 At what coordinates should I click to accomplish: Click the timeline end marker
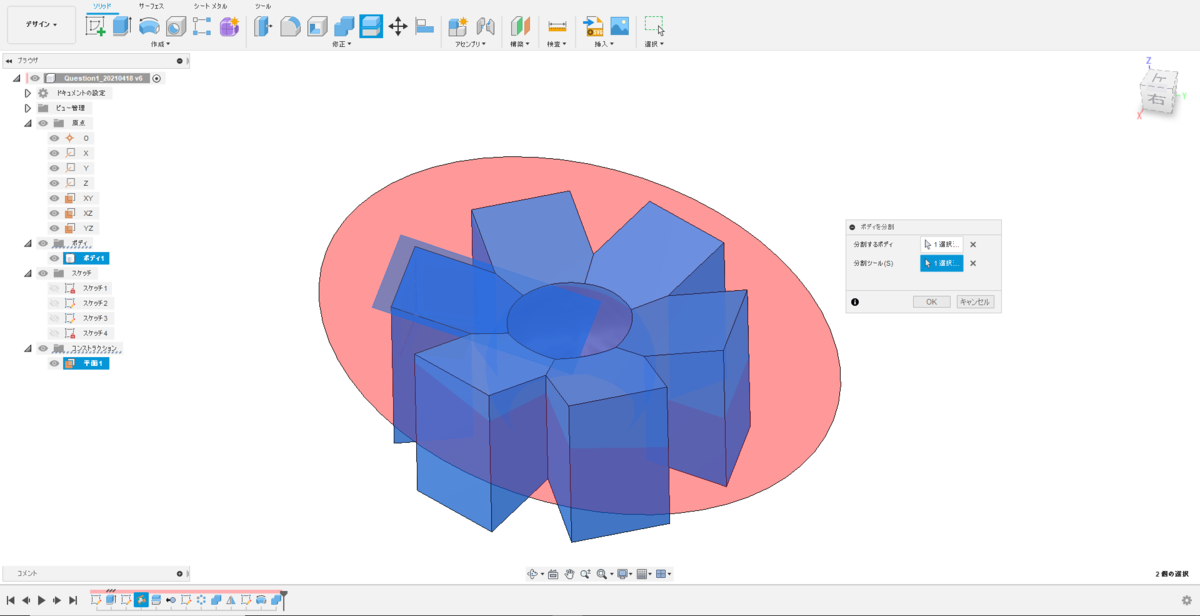(x=284, y=598)
